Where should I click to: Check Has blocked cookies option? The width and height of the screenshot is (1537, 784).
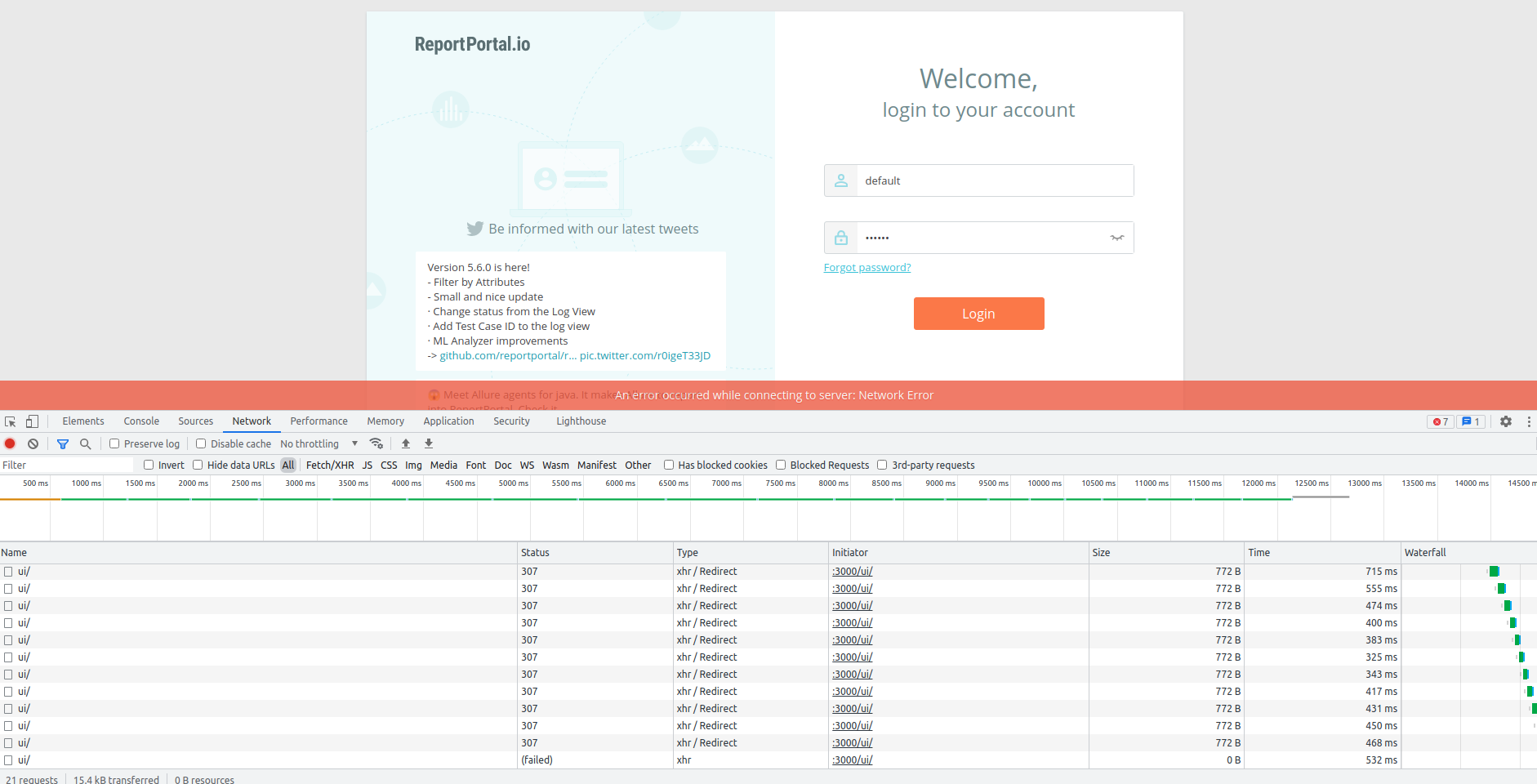(669, 465)
